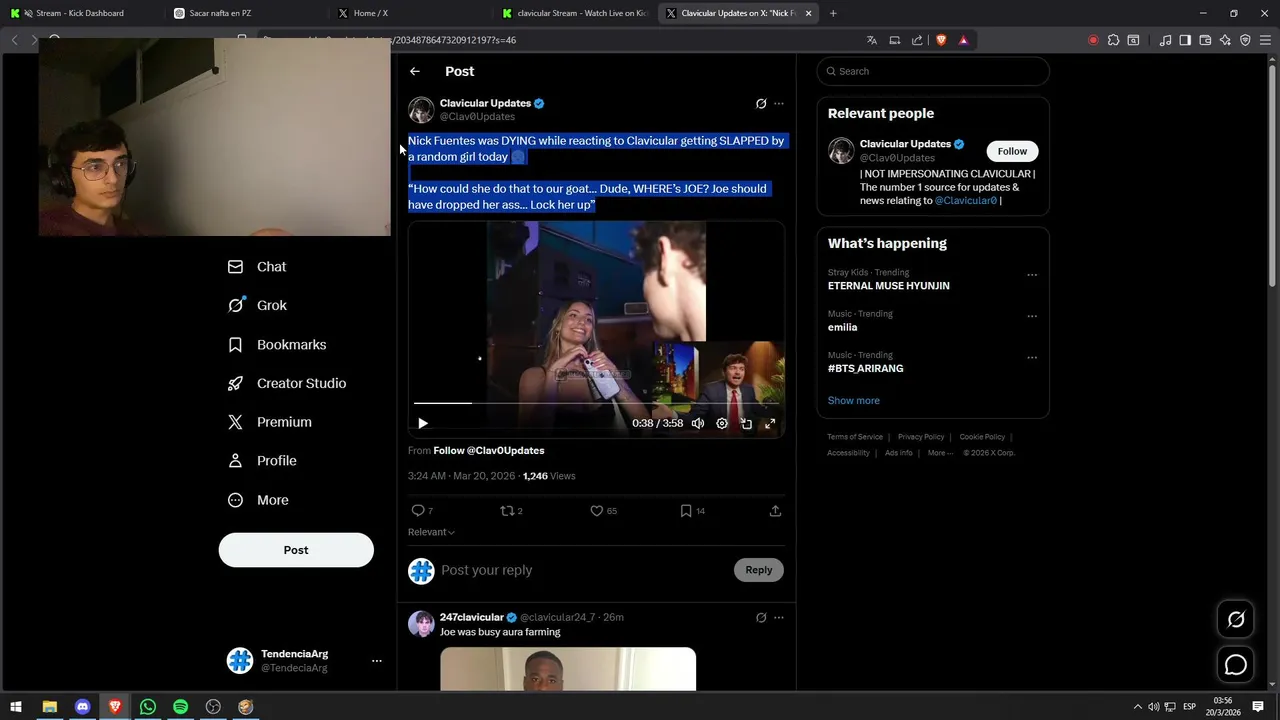Image resolution: width=1280 pixels, height=720 pixels.
Task: Open Discord from the taskbar
Action: 82,707
